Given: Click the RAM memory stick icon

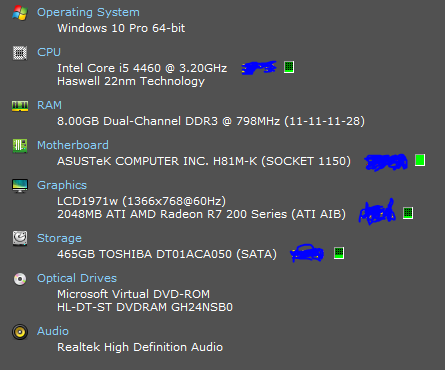Looking at the screenshot, I should pos(20,106).
